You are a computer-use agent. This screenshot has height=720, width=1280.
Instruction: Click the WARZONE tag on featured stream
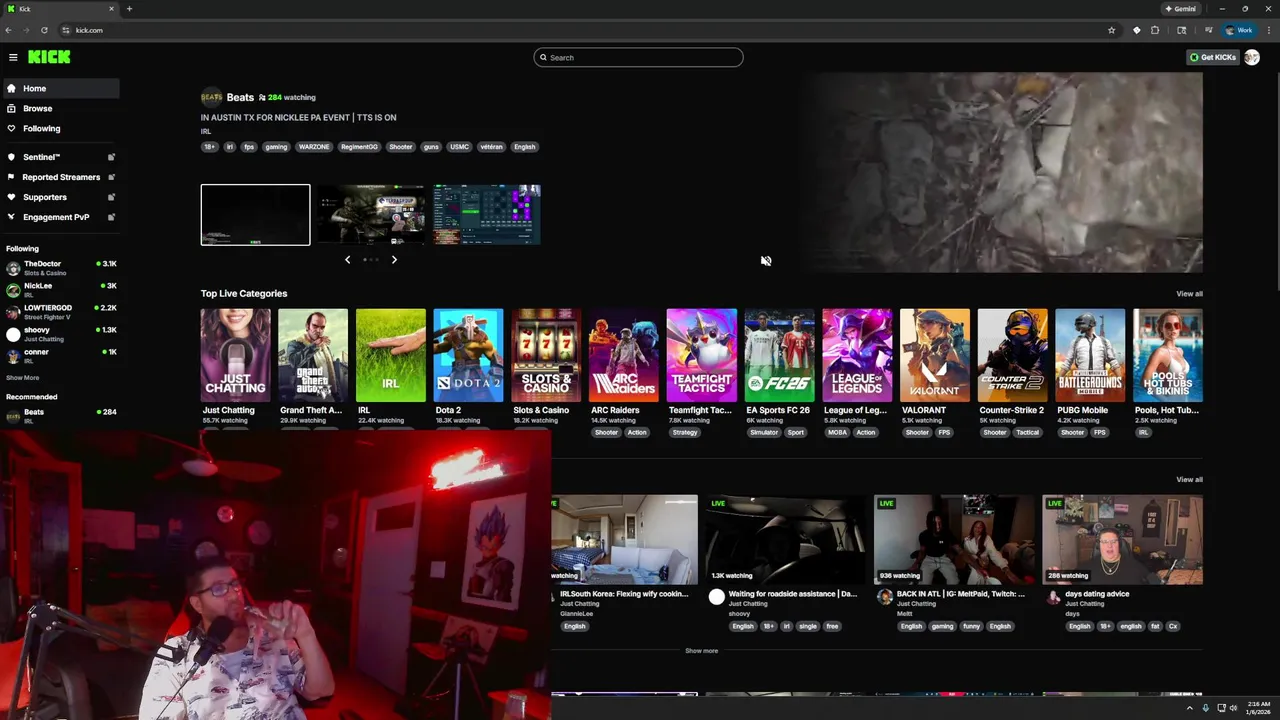click(x=314, y=147)
